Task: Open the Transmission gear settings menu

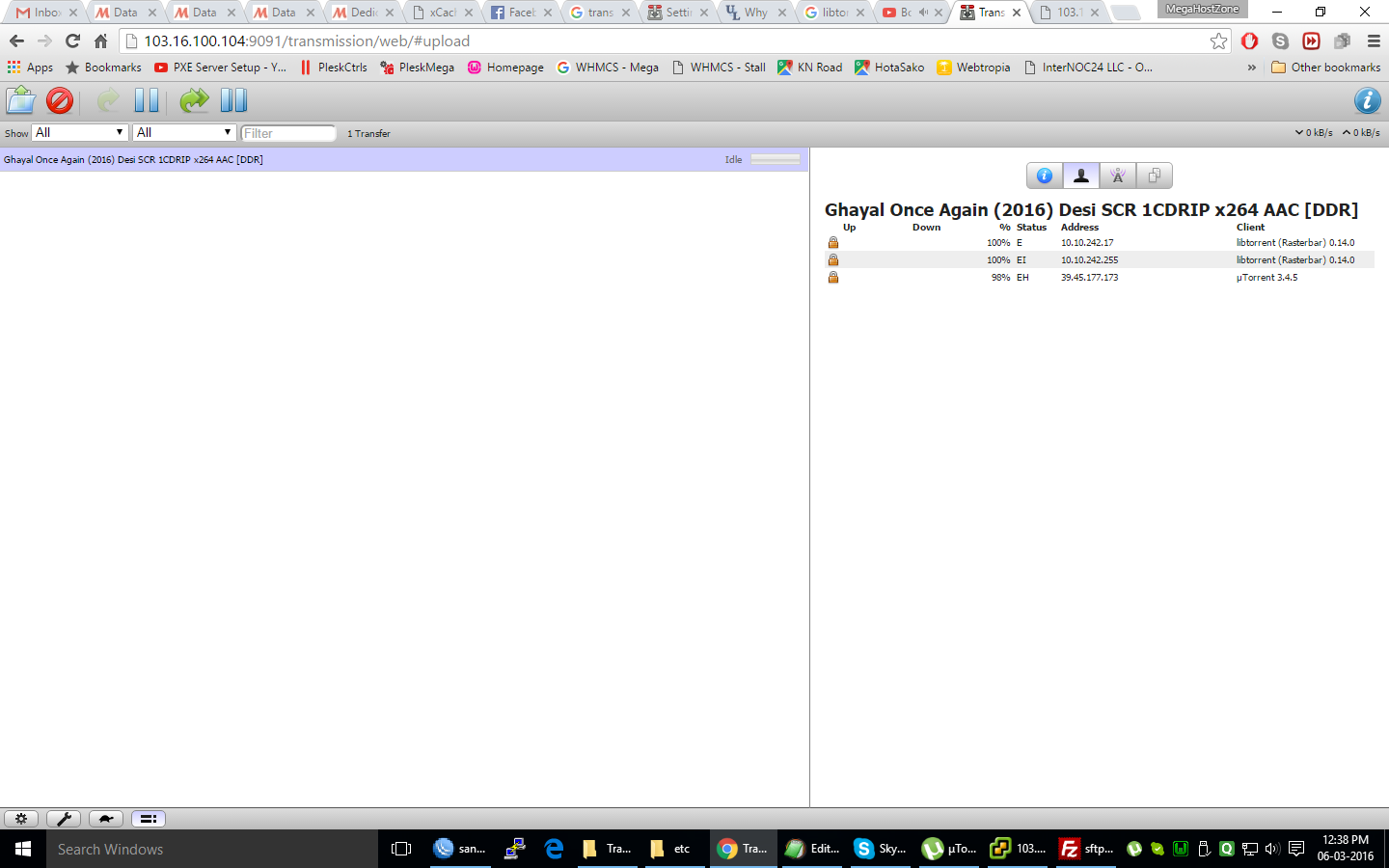Action: pos(21,819)
